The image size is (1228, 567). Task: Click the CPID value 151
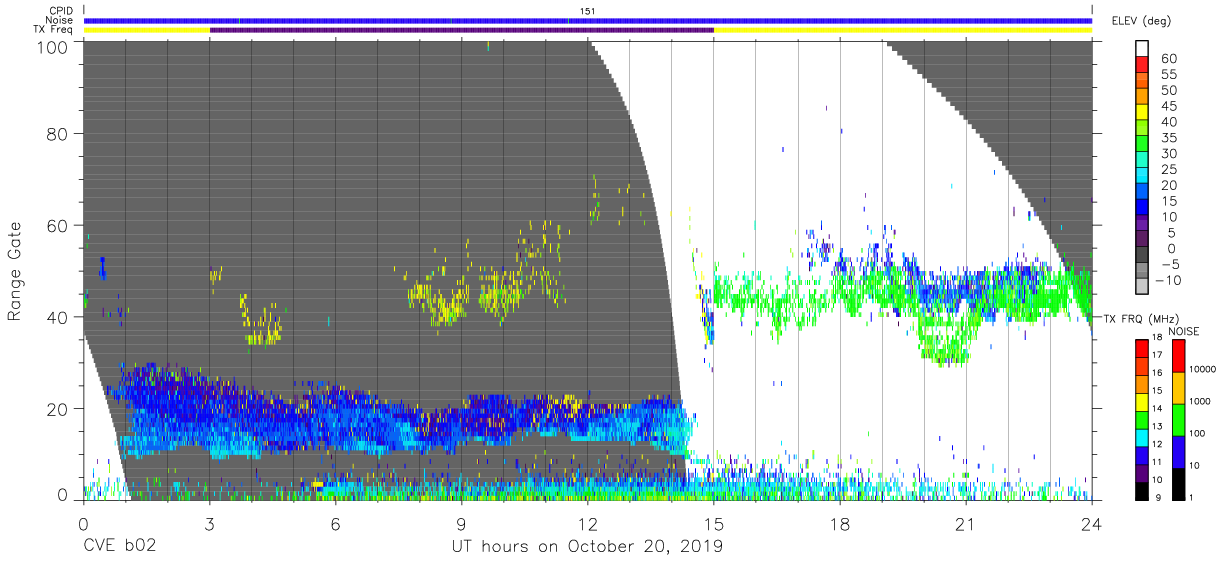(x=587, y=11)
